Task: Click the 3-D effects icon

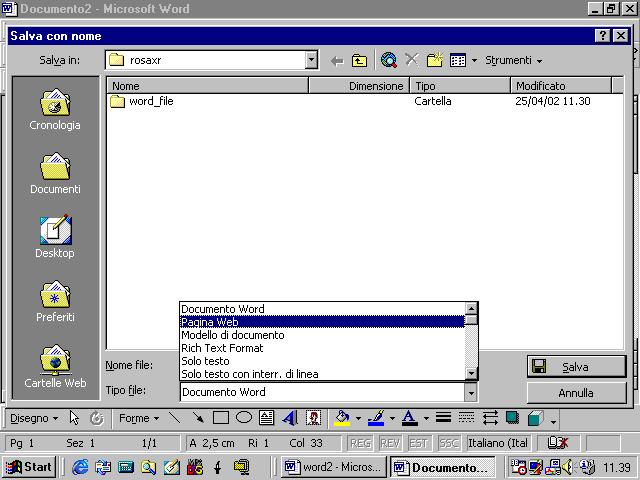Action: tap(536, 418)
